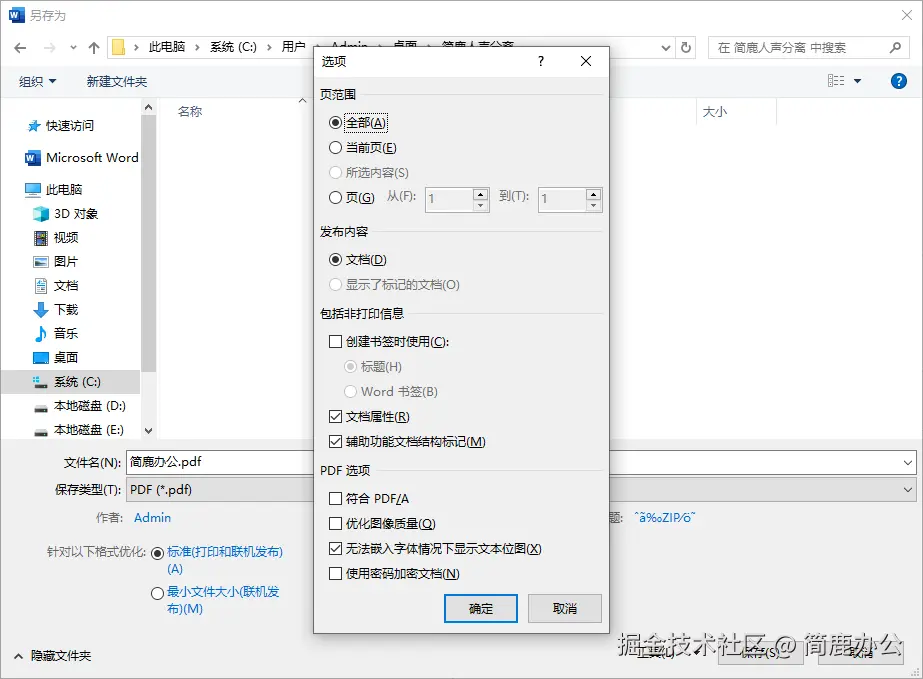Click the 新建文件夹 button
The height and width of the screenshot is (679, 923).
pos(117,81)
